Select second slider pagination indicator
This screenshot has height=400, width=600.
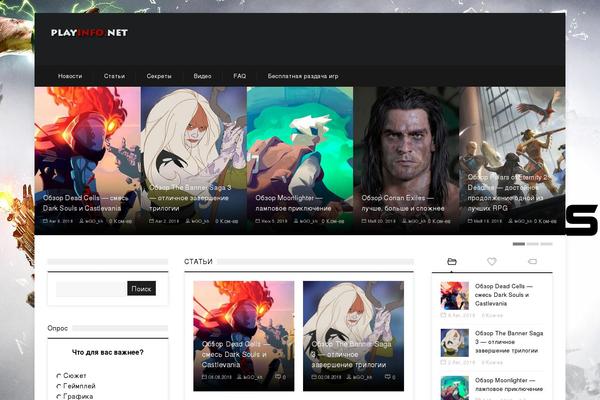pos(533,244)
